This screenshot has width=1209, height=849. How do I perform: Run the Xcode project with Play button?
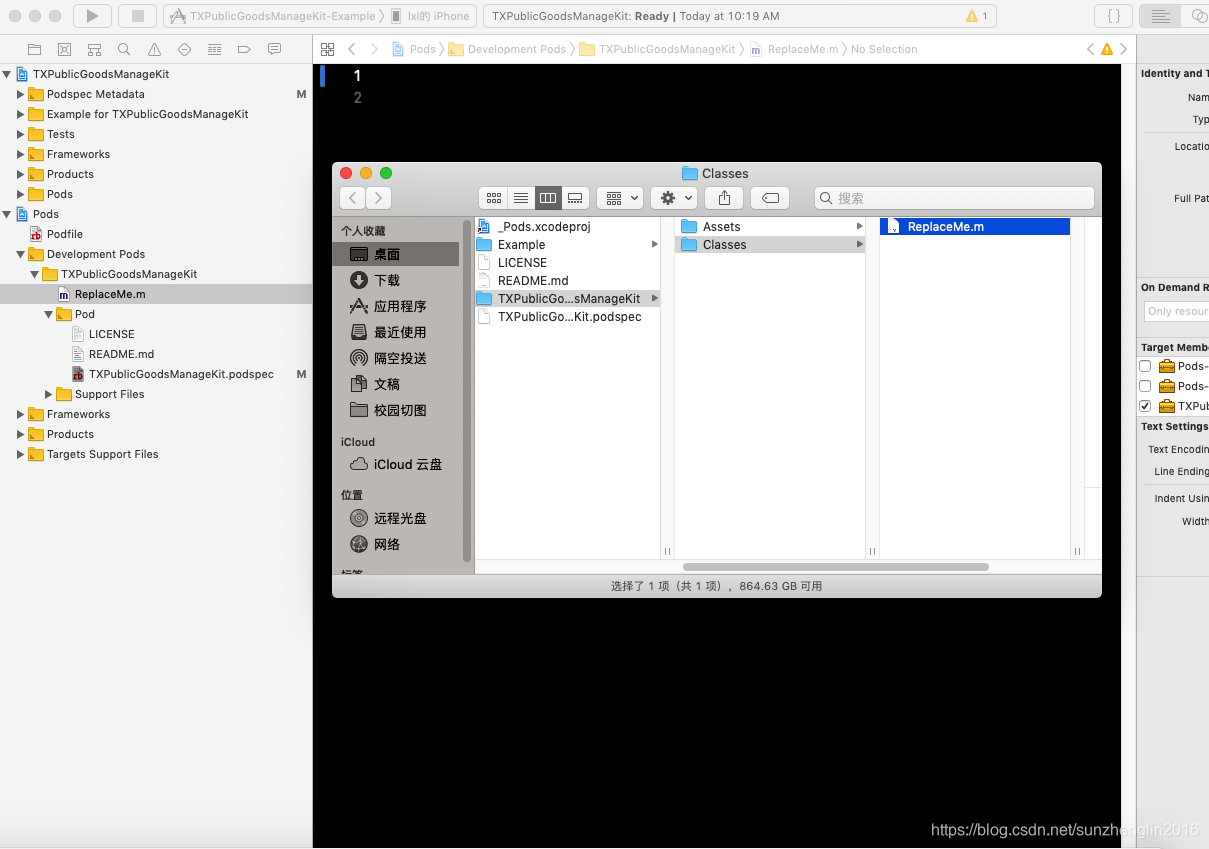(92, 16)
